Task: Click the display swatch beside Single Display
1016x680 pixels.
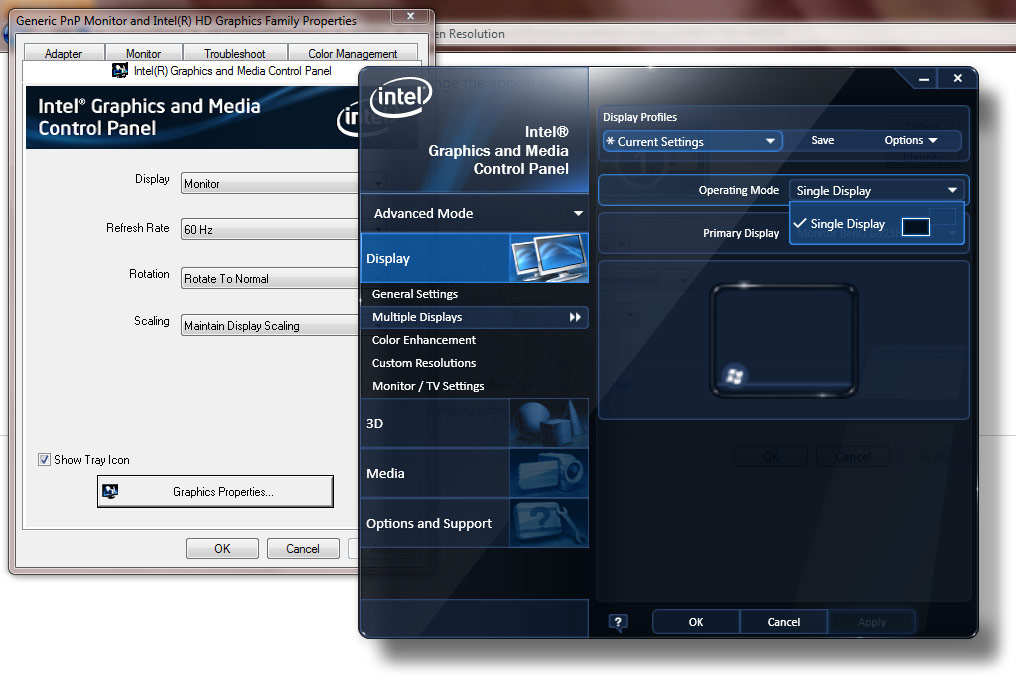Action: tap(916, 227)
